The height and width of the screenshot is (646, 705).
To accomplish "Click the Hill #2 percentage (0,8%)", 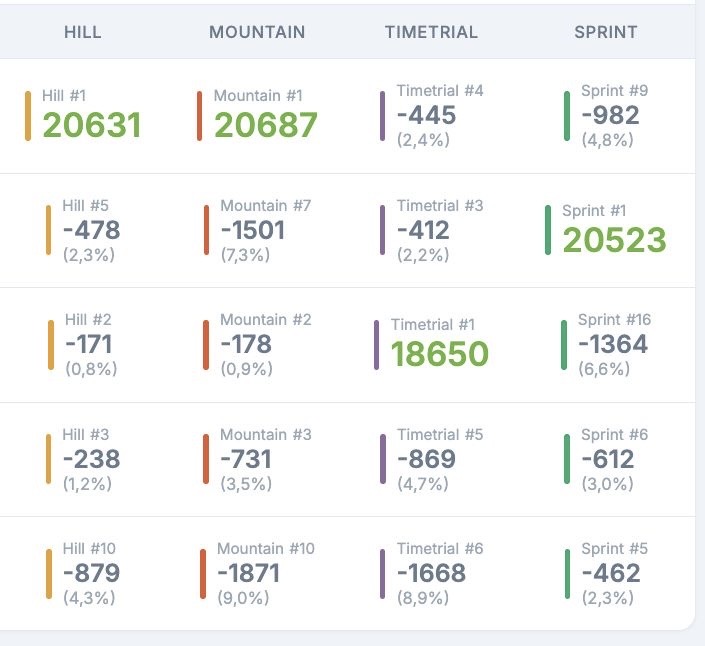I will [91, 369].
